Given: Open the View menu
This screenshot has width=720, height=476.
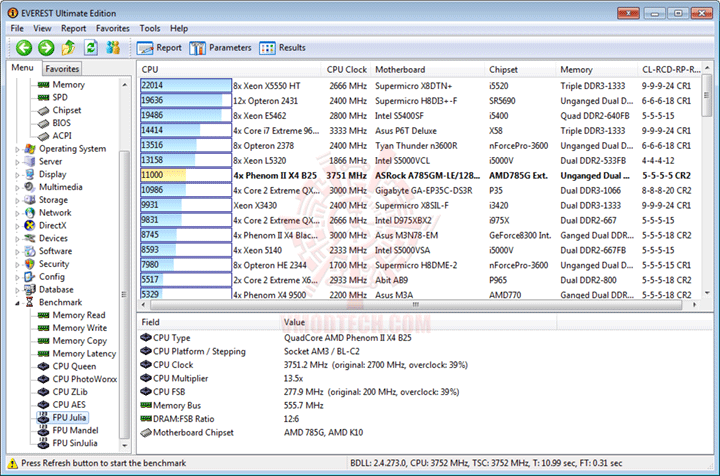Looking at the screenshot, I should pyautogui.click(x=42, y=28).
